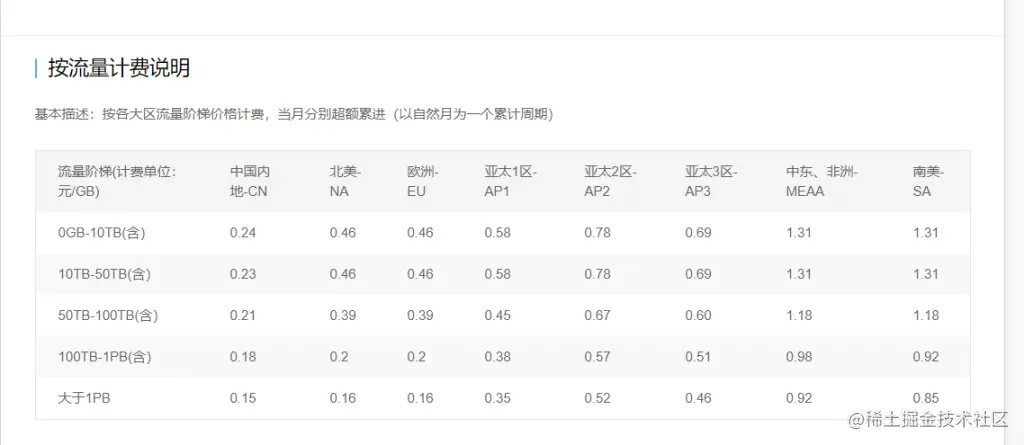
Task: Click the 亚太3区-AP3 column header
Action: [711, 182]
